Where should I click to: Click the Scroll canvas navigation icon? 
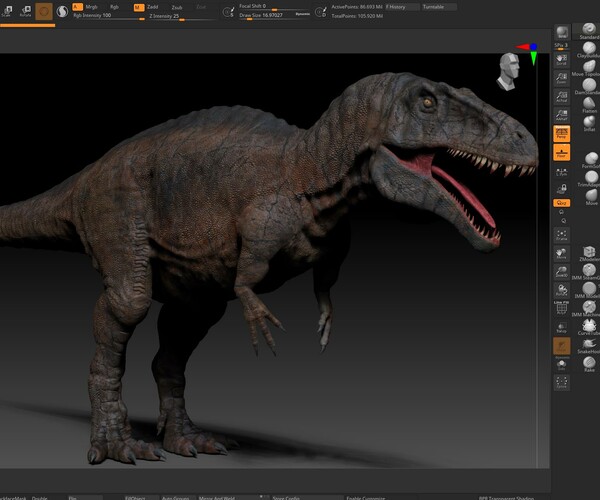(561, 60)
